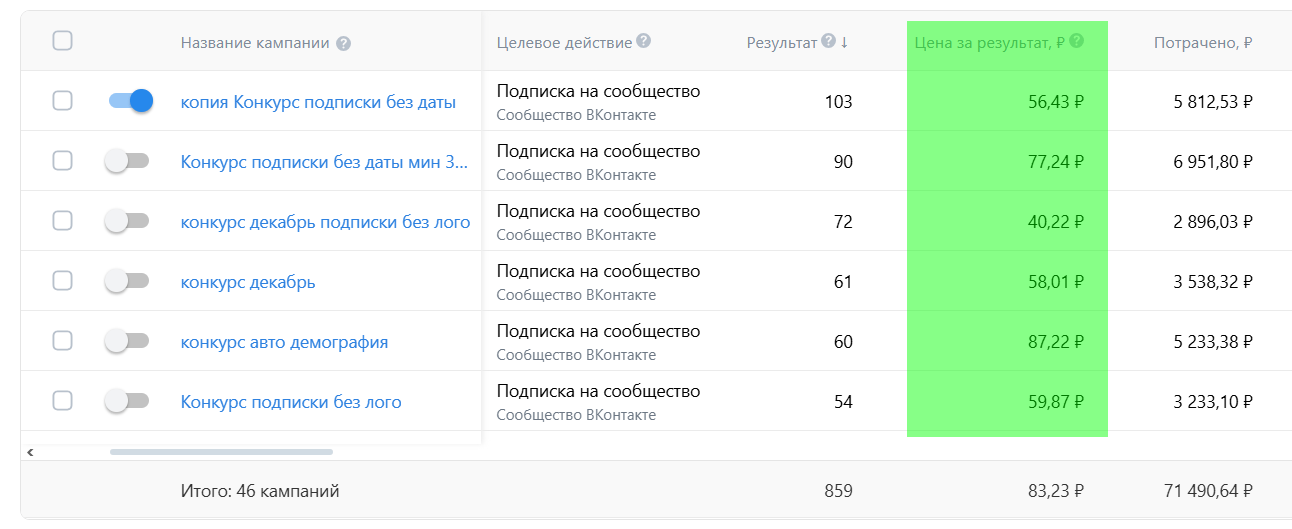Click the Название кампании column header
Screen dimensions: 1292x529
[257, 43]
